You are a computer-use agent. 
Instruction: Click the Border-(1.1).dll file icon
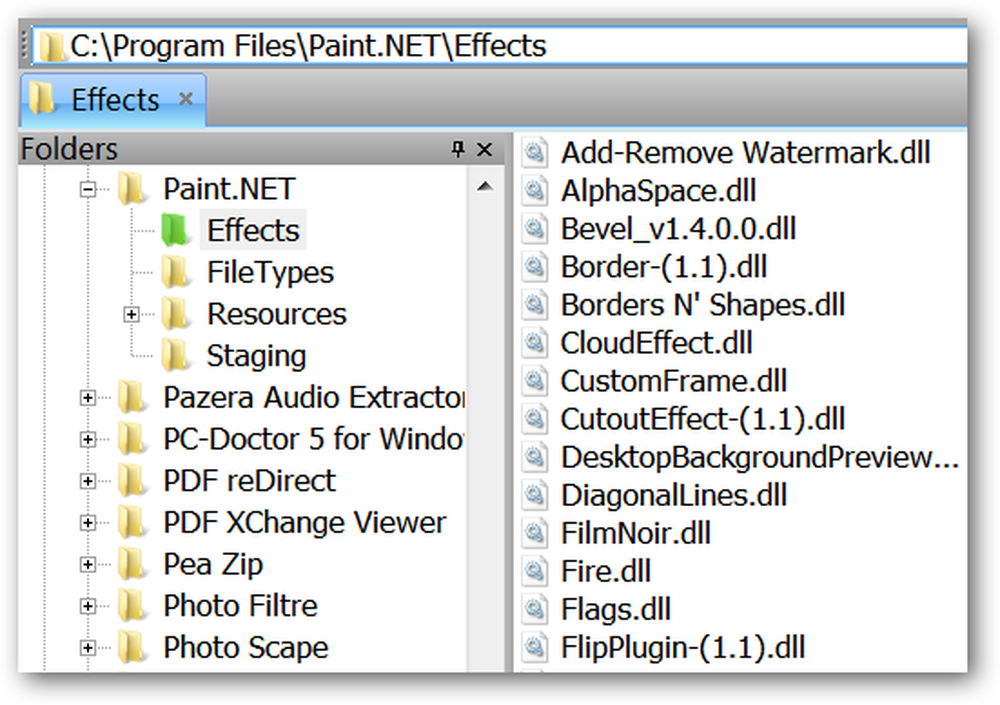coord(534,267)
